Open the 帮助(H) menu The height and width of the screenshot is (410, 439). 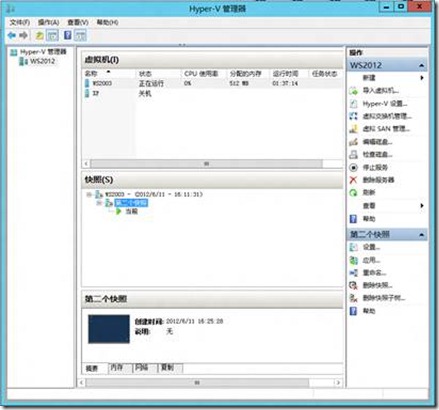click(x=107, y=22)
